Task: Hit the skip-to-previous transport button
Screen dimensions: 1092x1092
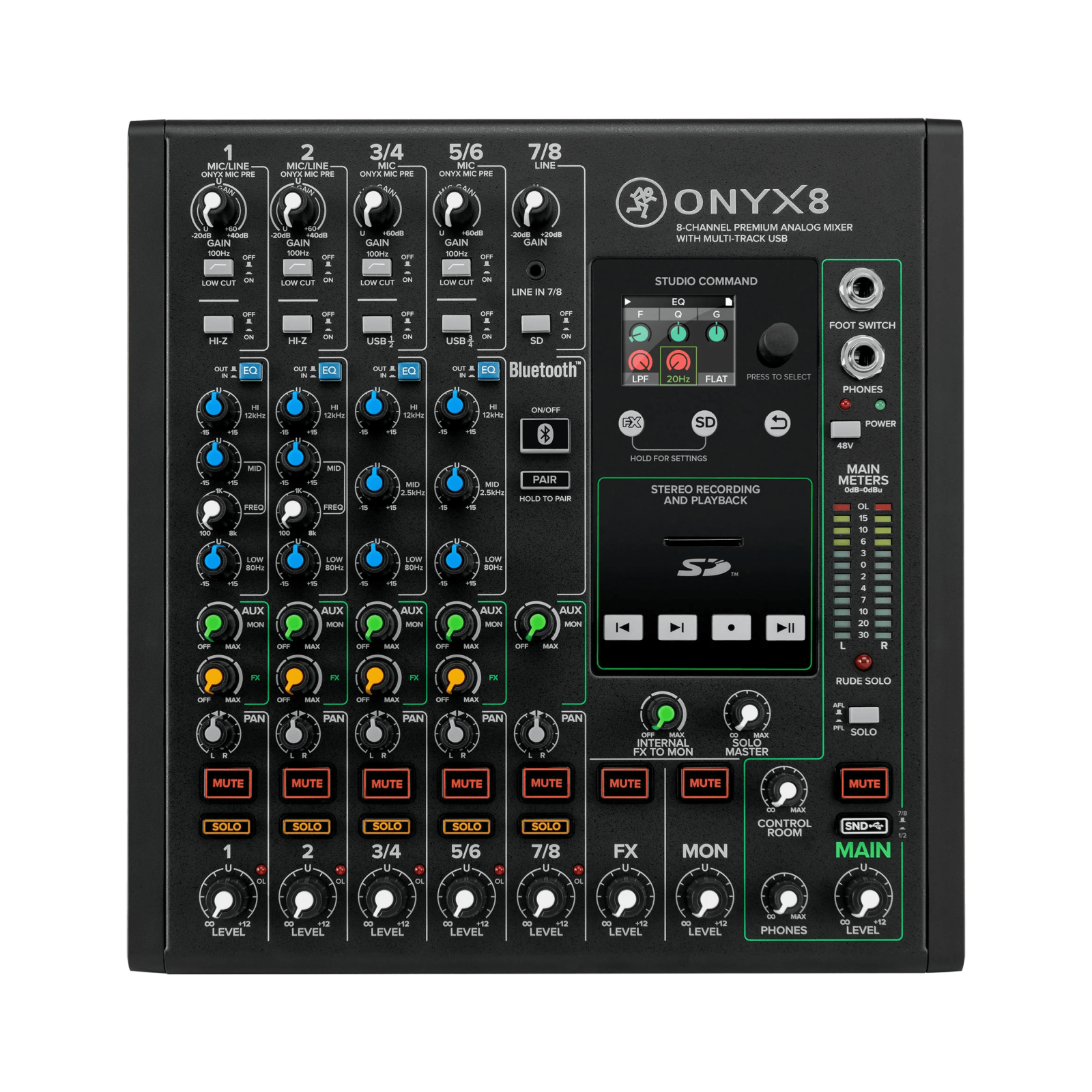Action: (x=623, y=627)
